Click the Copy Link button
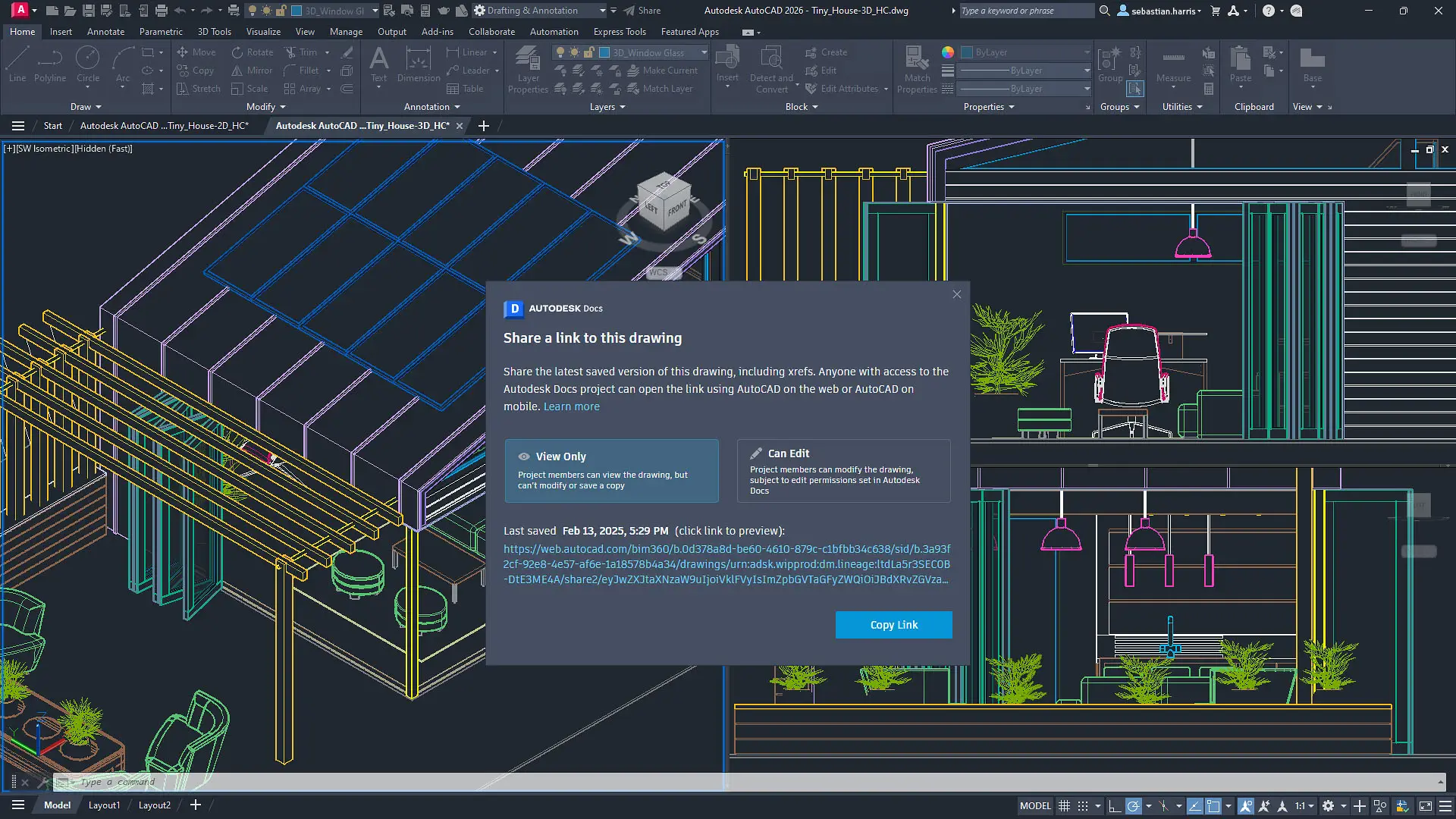 coord(893,624)
